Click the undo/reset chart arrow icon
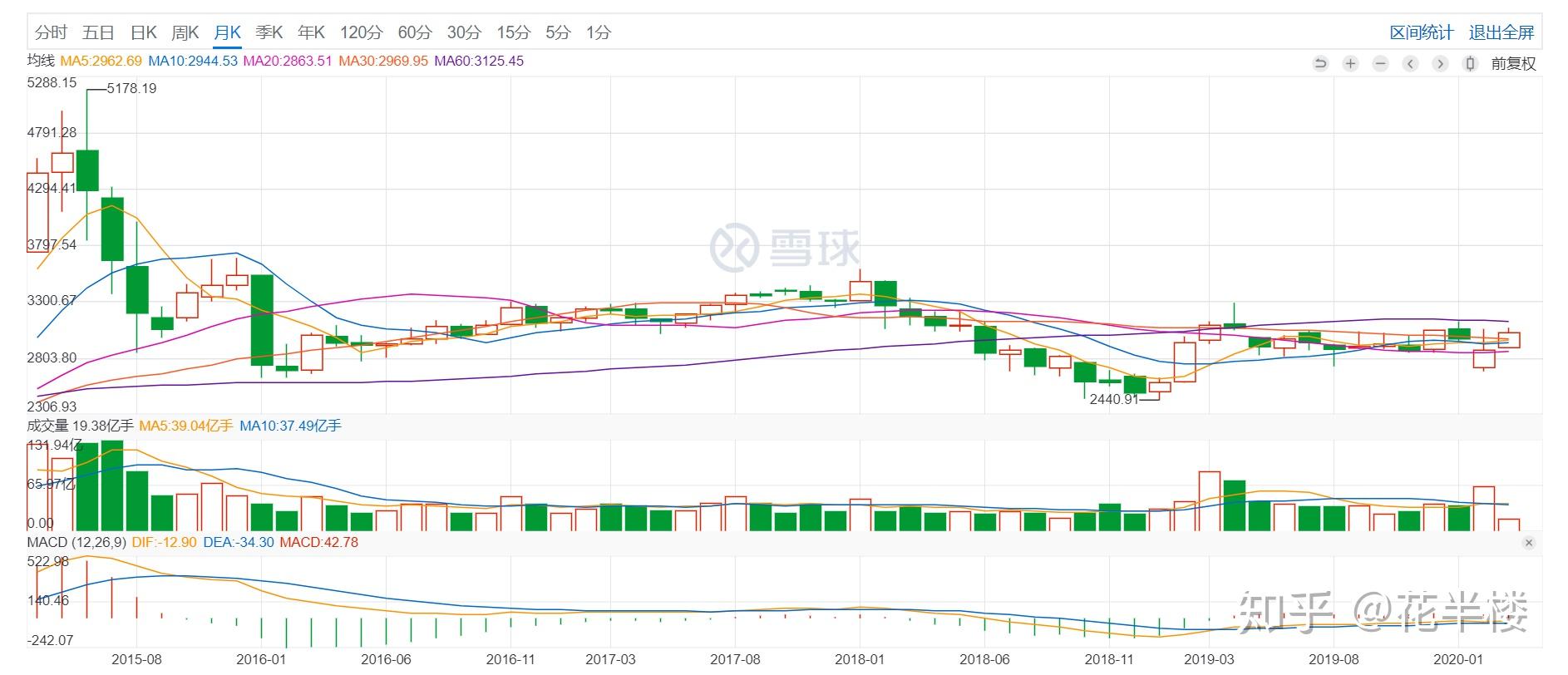The image size is (1568, 675). point(1320,63)
